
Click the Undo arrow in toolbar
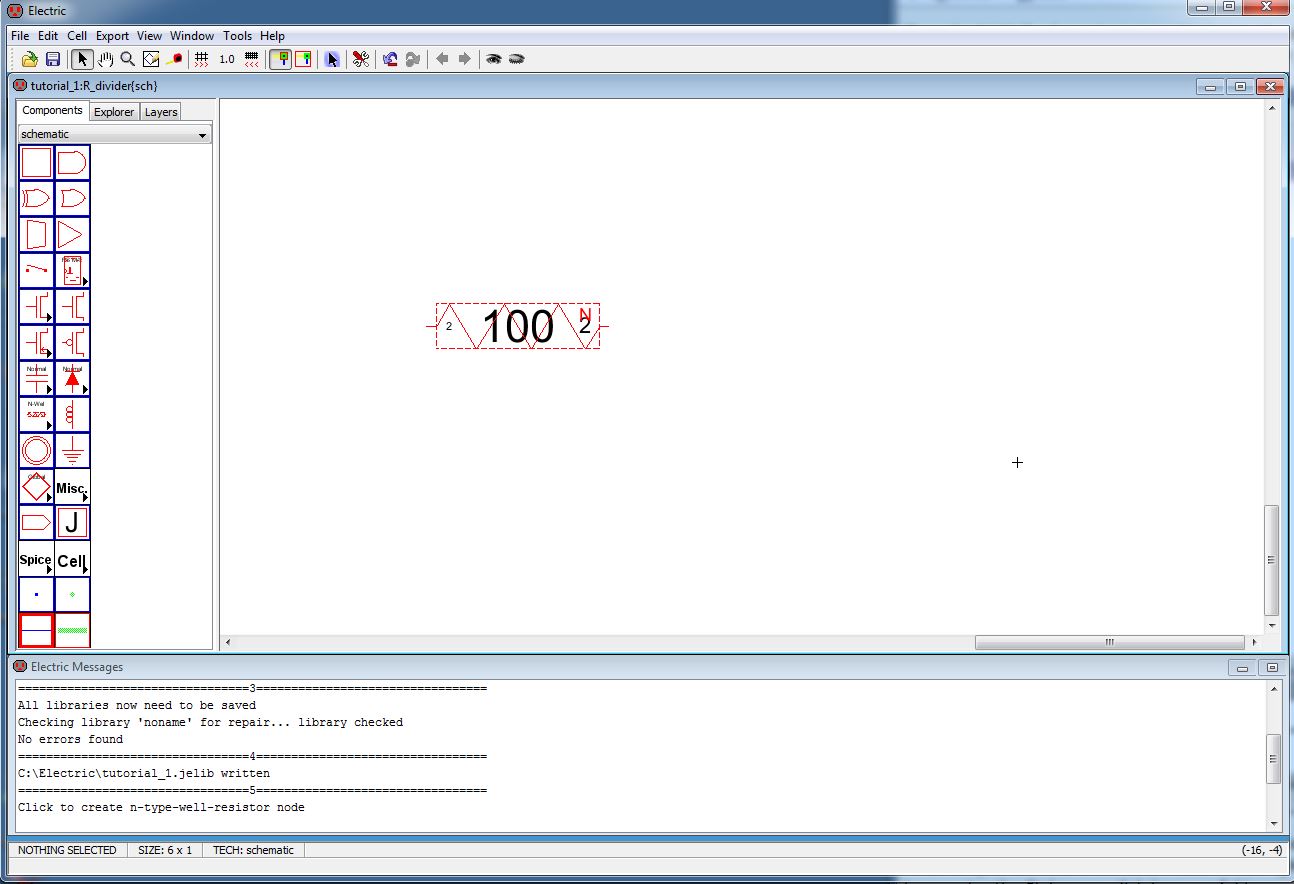click(x=390, y=59)
